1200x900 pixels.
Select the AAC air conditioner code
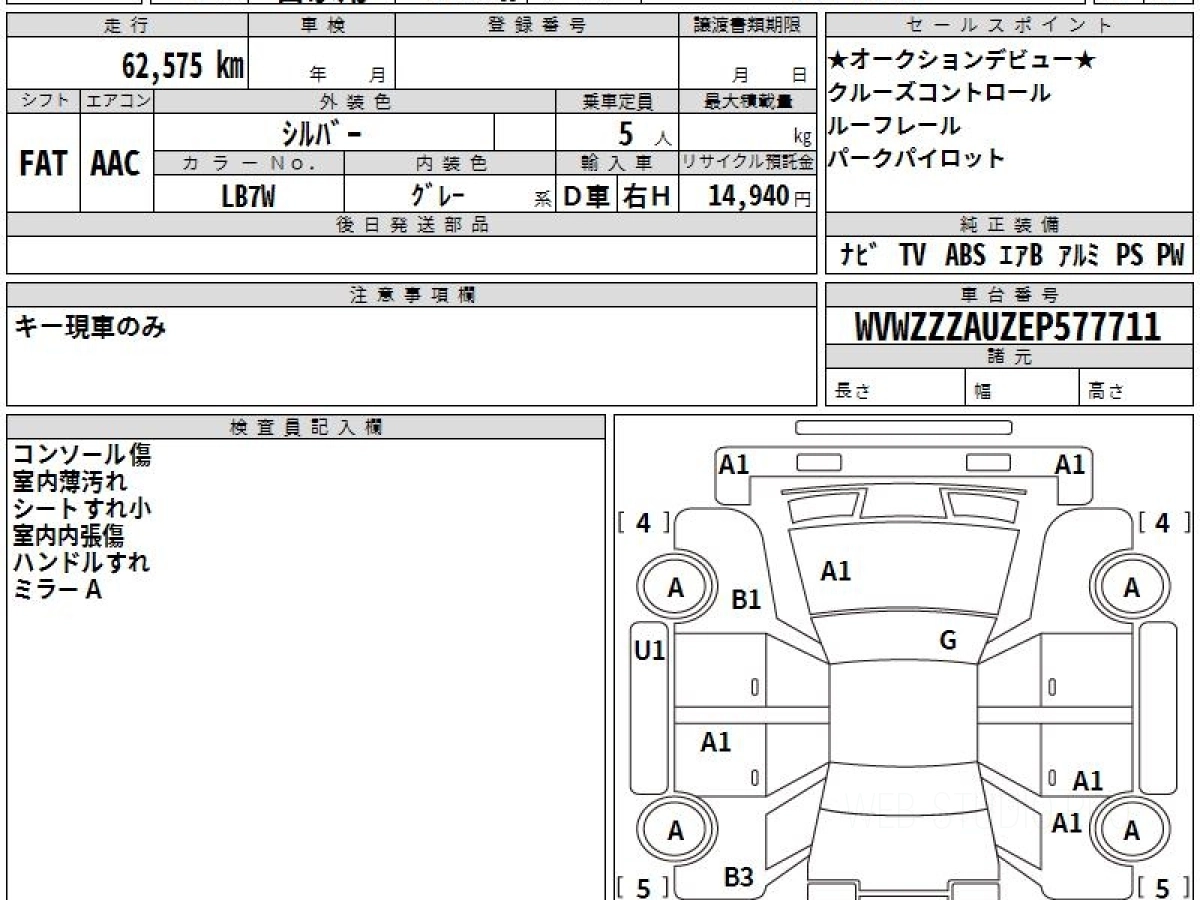coord(116,164)
